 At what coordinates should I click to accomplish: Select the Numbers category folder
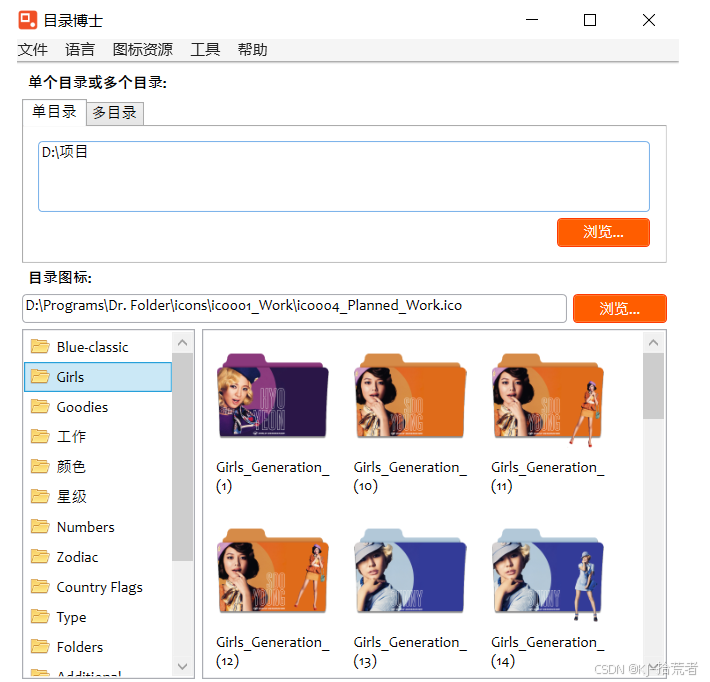click(x=98, y=527)
